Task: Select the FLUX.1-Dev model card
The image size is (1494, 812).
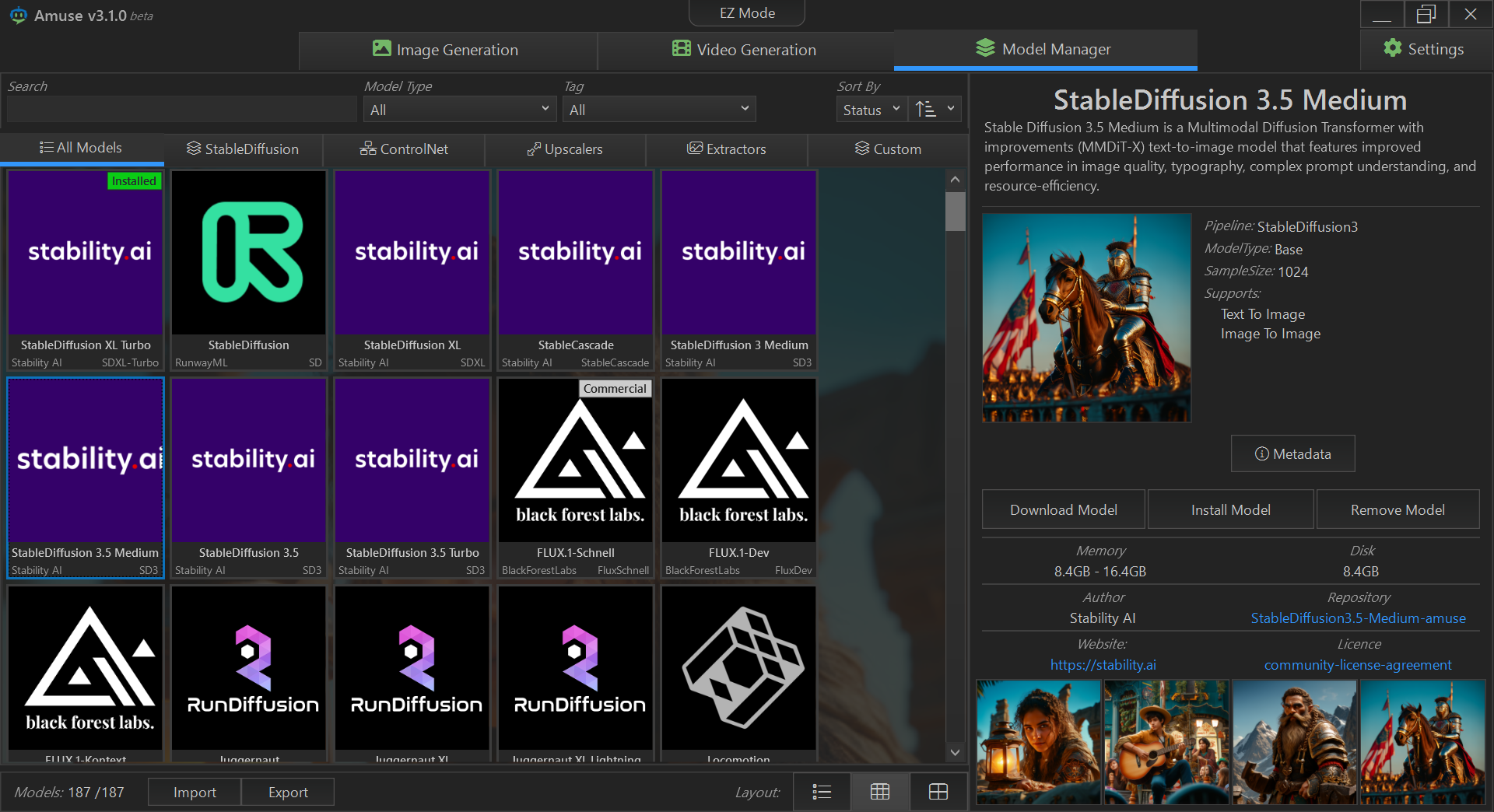Action: point(739,478)
